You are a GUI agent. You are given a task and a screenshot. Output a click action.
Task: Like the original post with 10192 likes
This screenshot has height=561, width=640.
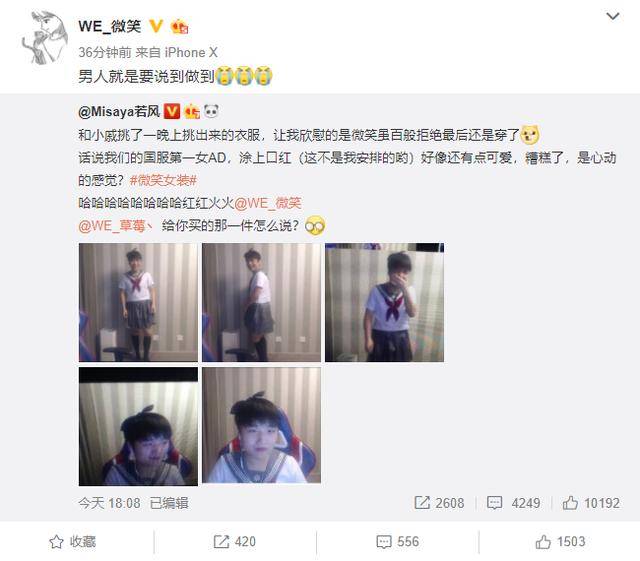pos(591,503)
